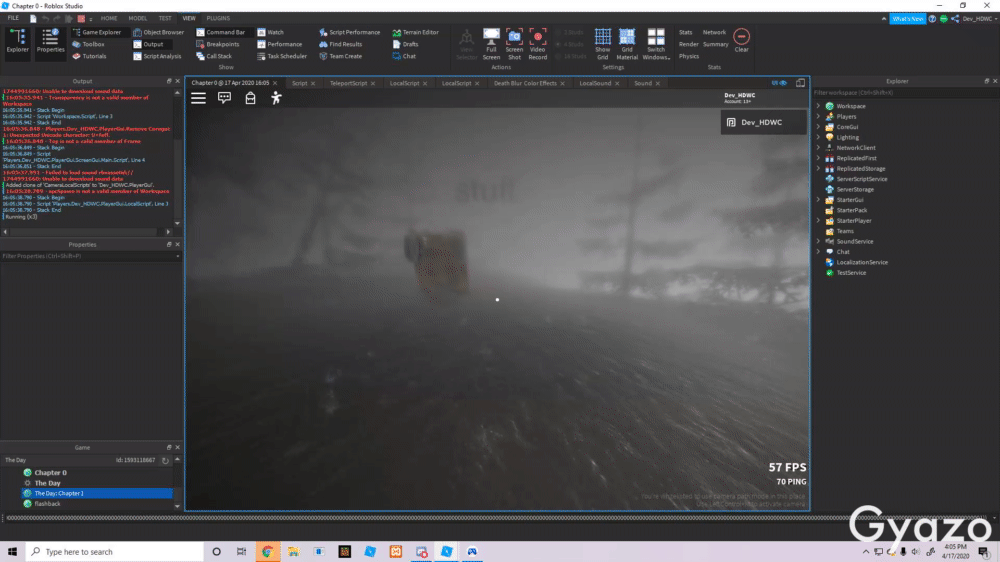This screenshot has height=562, width=1000.
Task: Open Find Results
Action: pos(341,44)
